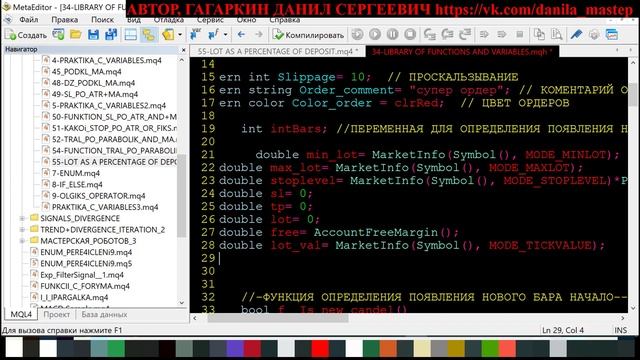Expand the SIGNALS_DIVERGENCE folder

[x=22, y=218]
